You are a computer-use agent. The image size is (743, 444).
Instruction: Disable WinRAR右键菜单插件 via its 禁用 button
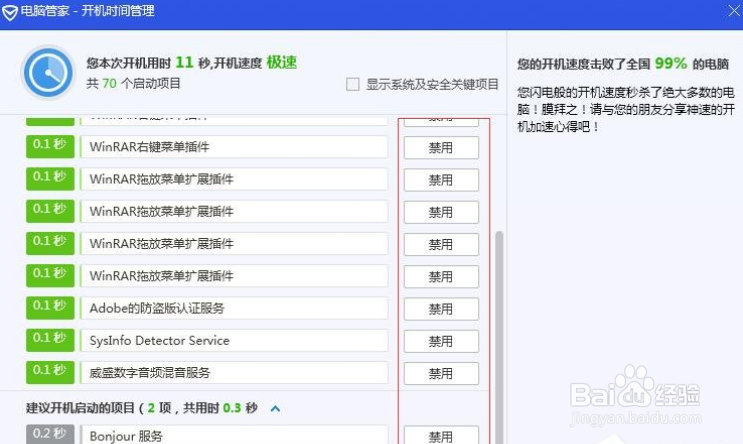point(441,148)
